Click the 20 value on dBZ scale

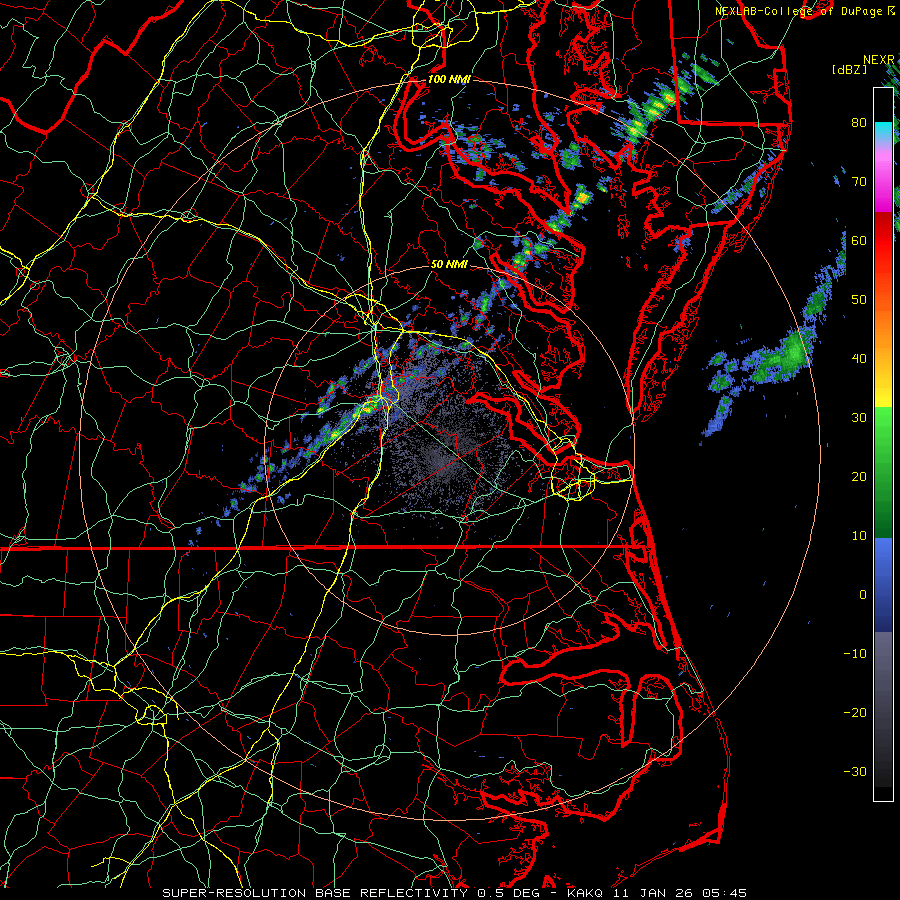859,477
